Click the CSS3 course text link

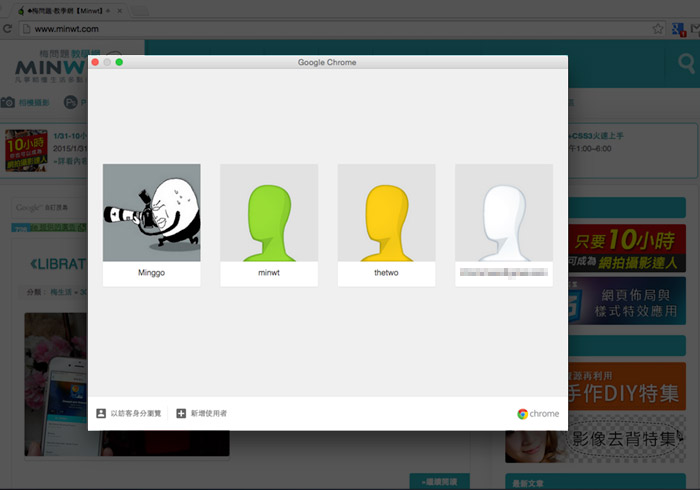coord(596,136)
